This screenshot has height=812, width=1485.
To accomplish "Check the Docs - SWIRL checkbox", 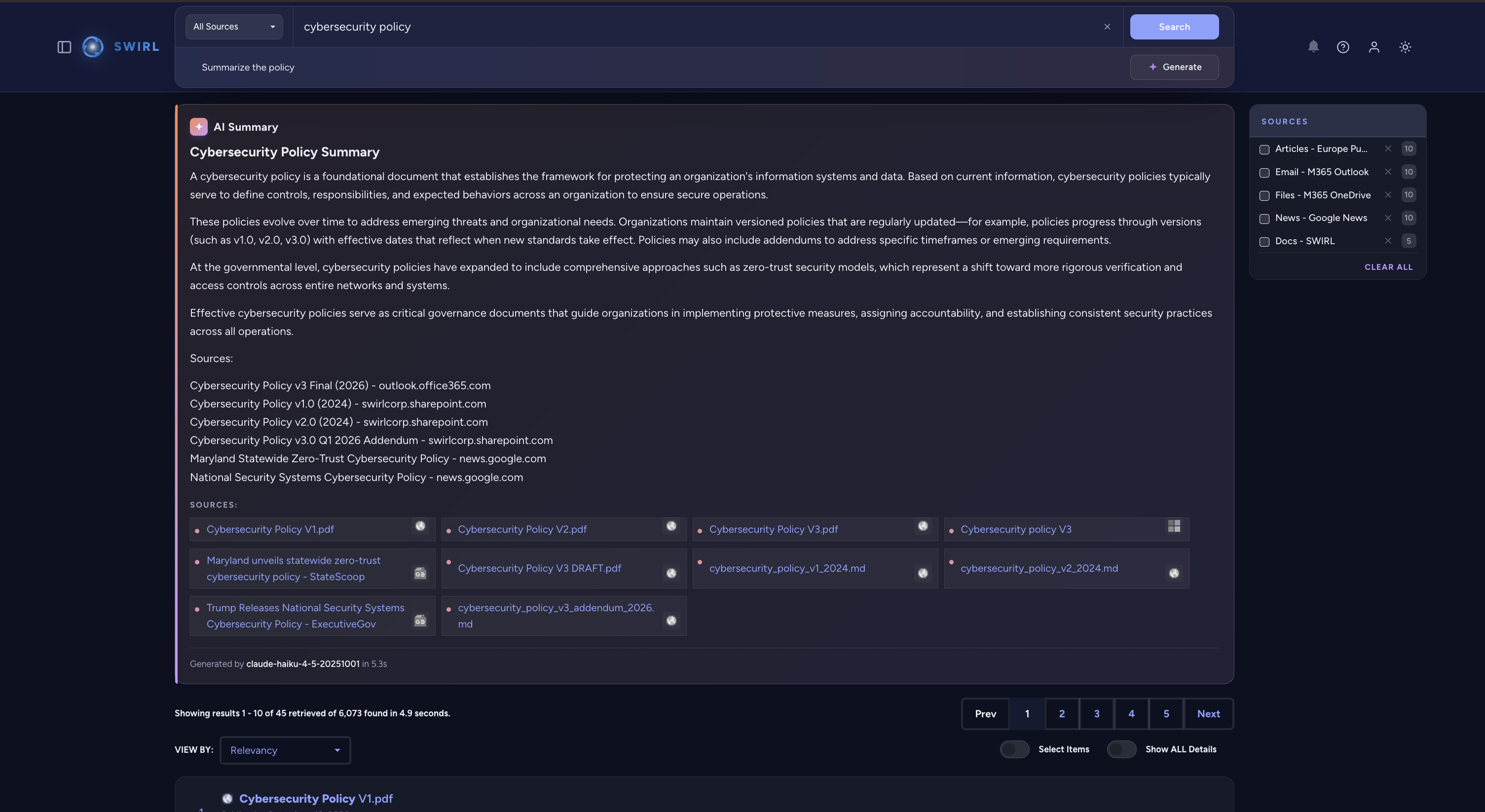I will click(x=1264, y=242).
